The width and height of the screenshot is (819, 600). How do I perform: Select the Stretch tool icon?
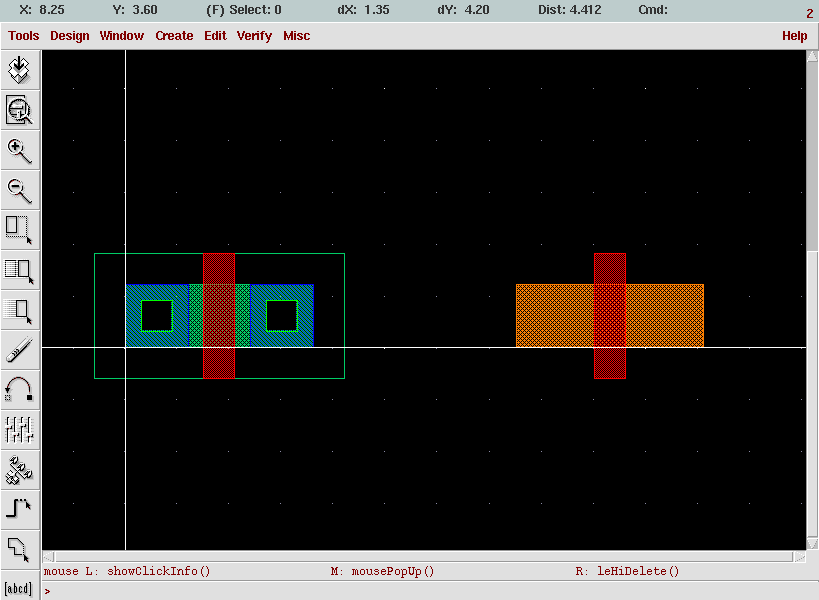[20, 230]
